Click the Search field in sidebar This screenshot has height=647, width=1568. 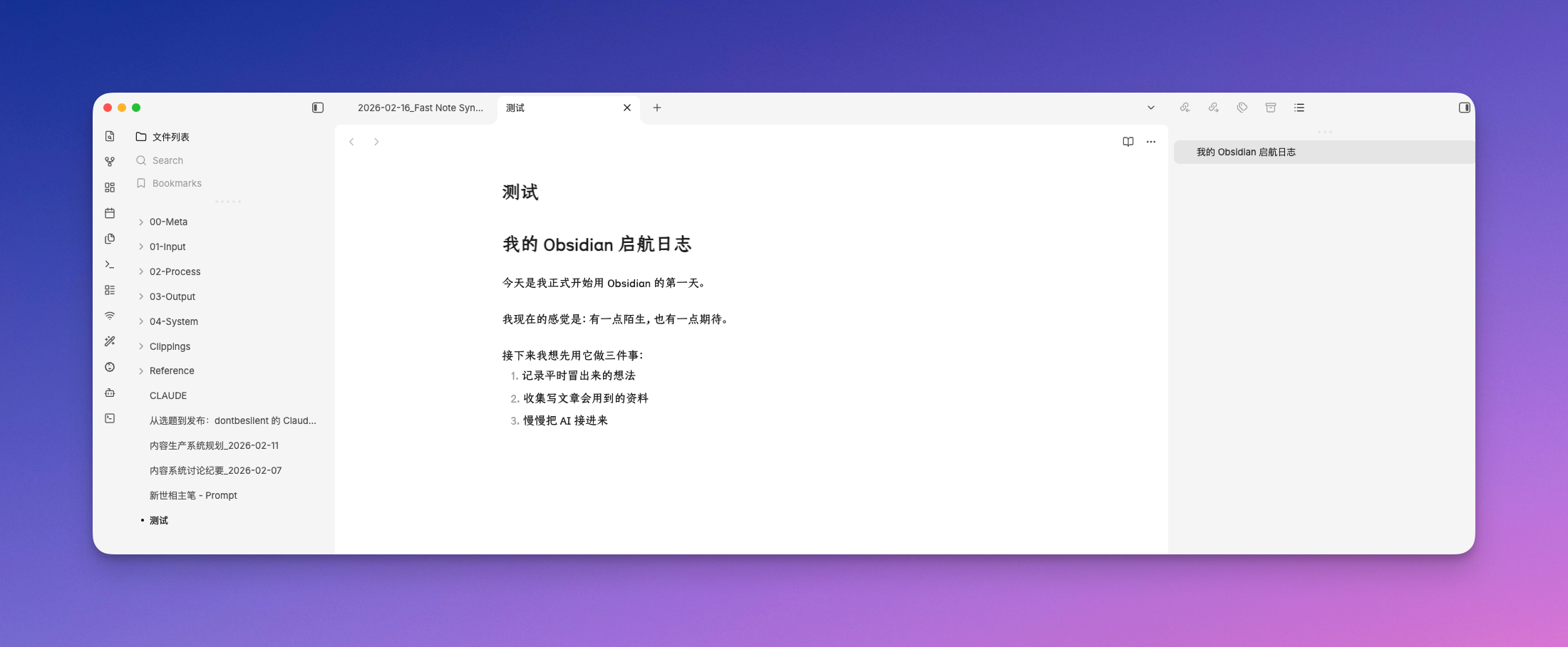point(167,160)
